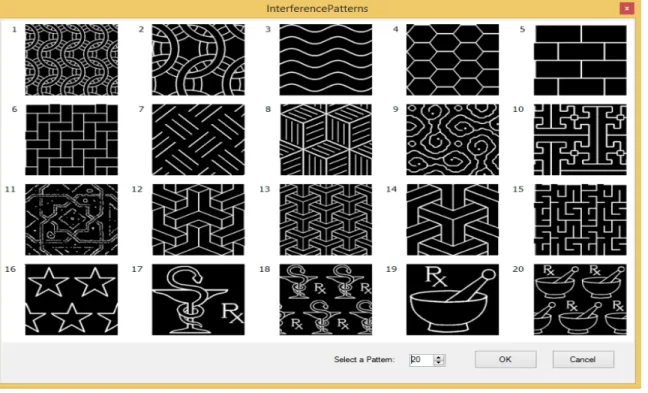
Task: Choose pattern 17 large bowl of Hygieia
Action: click(x=198, y=300)
